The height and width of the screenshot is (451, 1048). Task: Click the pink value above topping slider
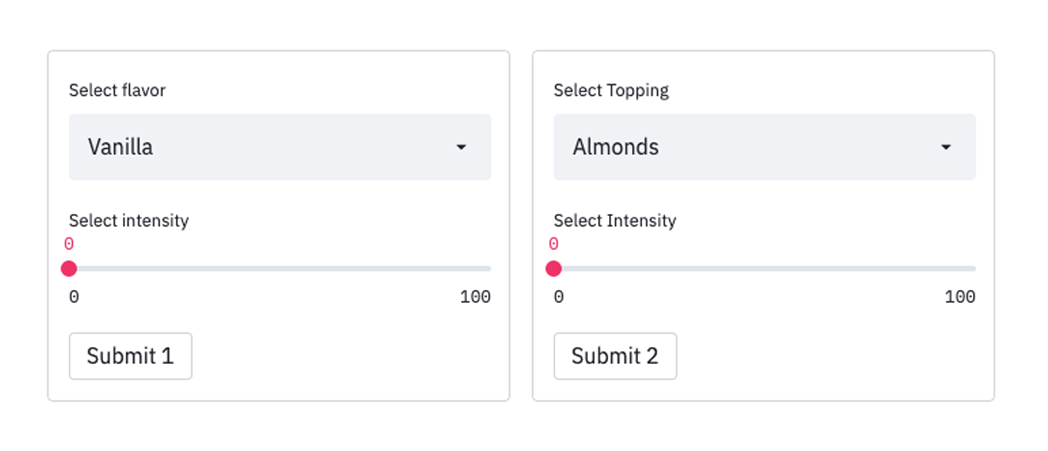554,244
